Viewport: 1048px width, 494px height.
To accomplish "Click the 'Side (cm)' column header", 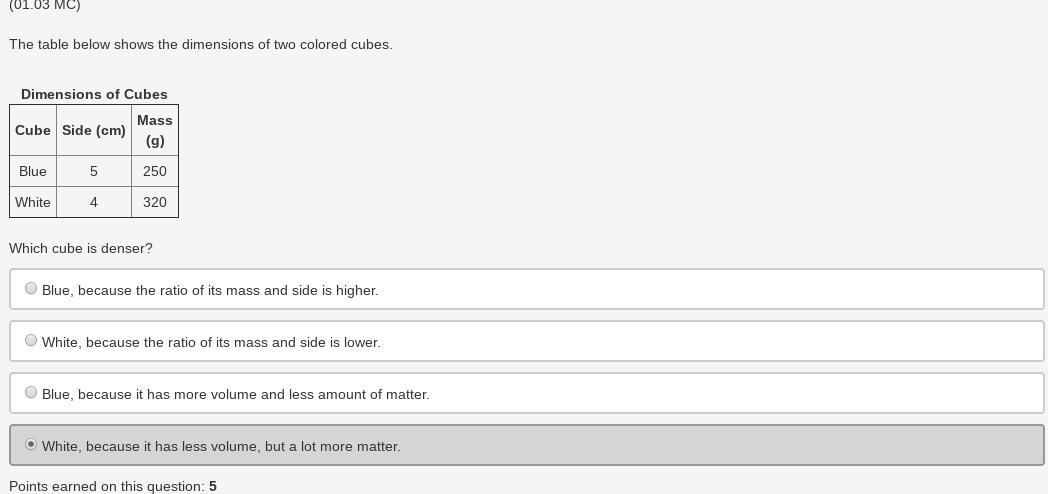I will coord(94,130).
